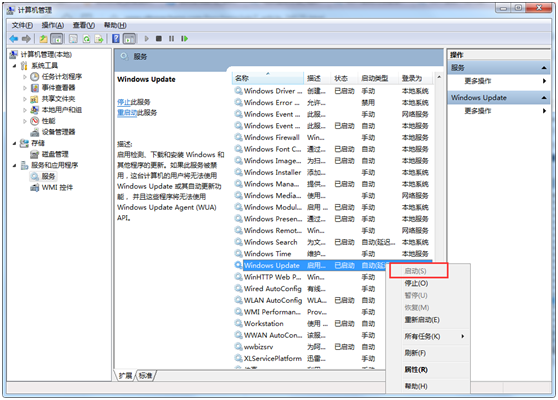
Task: Switch to the 标准 tab
Action: click(146, 375)
